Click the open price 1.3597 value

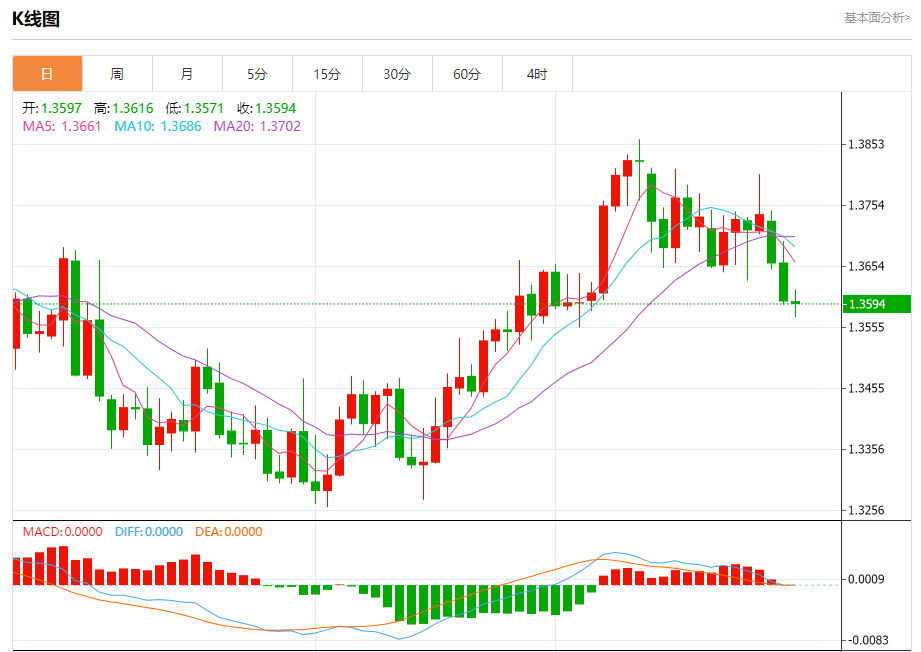(61, 108)
